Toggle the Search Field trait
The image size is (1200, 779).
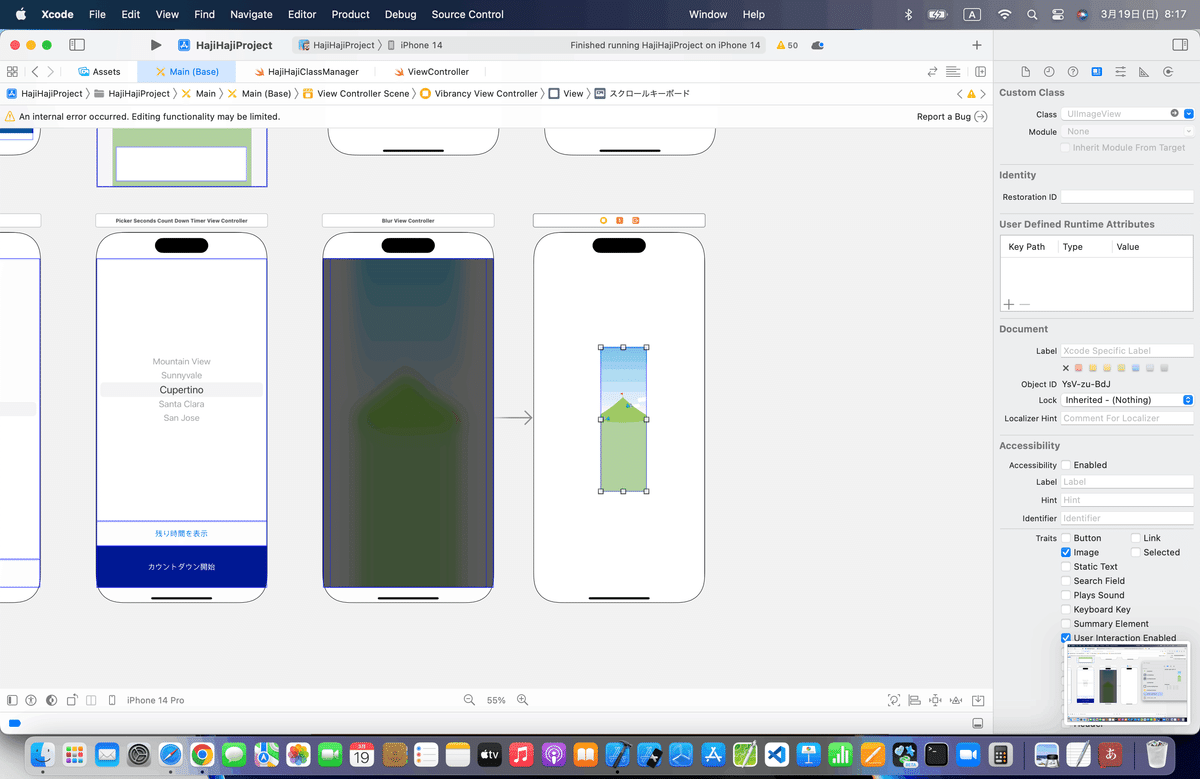[x=1066, y=581]
